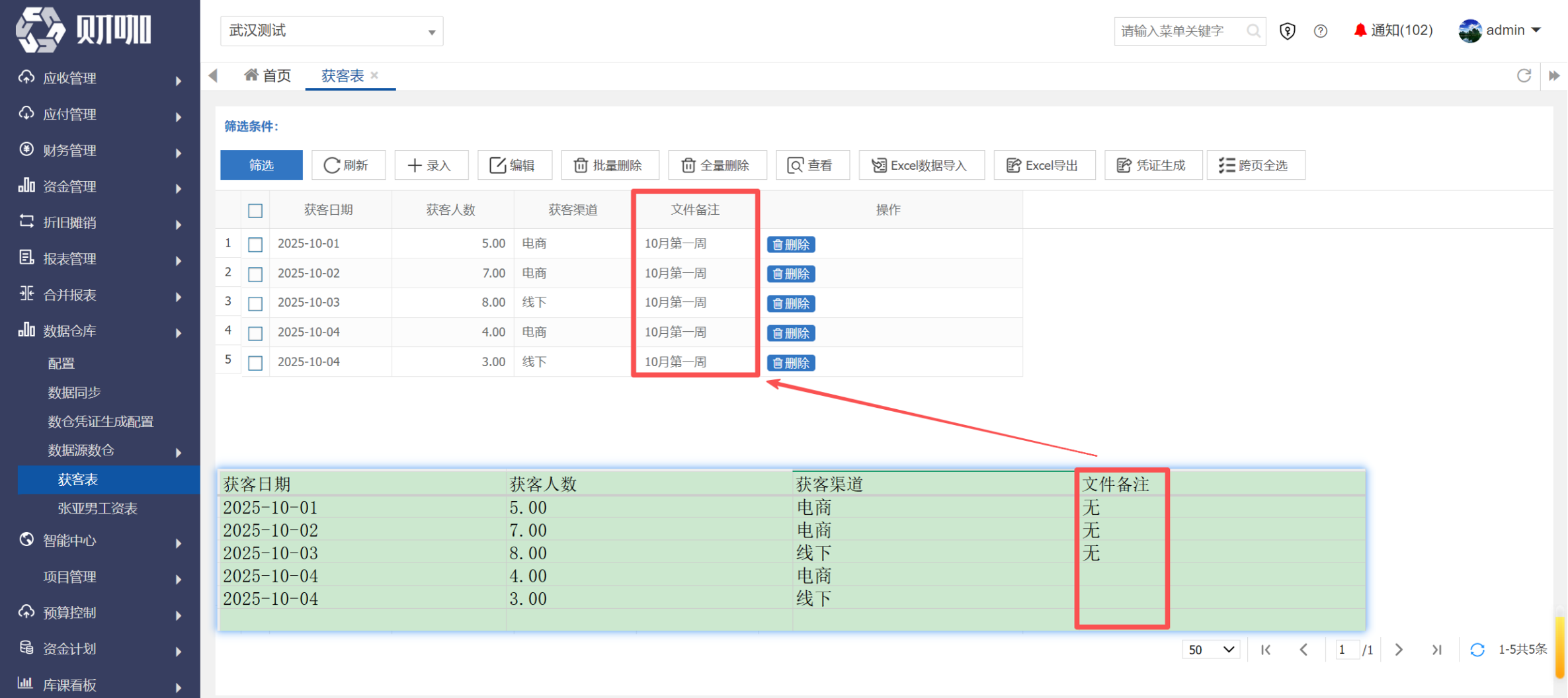
Task: Switch to the 首页 tab
Action: (268, 76)
